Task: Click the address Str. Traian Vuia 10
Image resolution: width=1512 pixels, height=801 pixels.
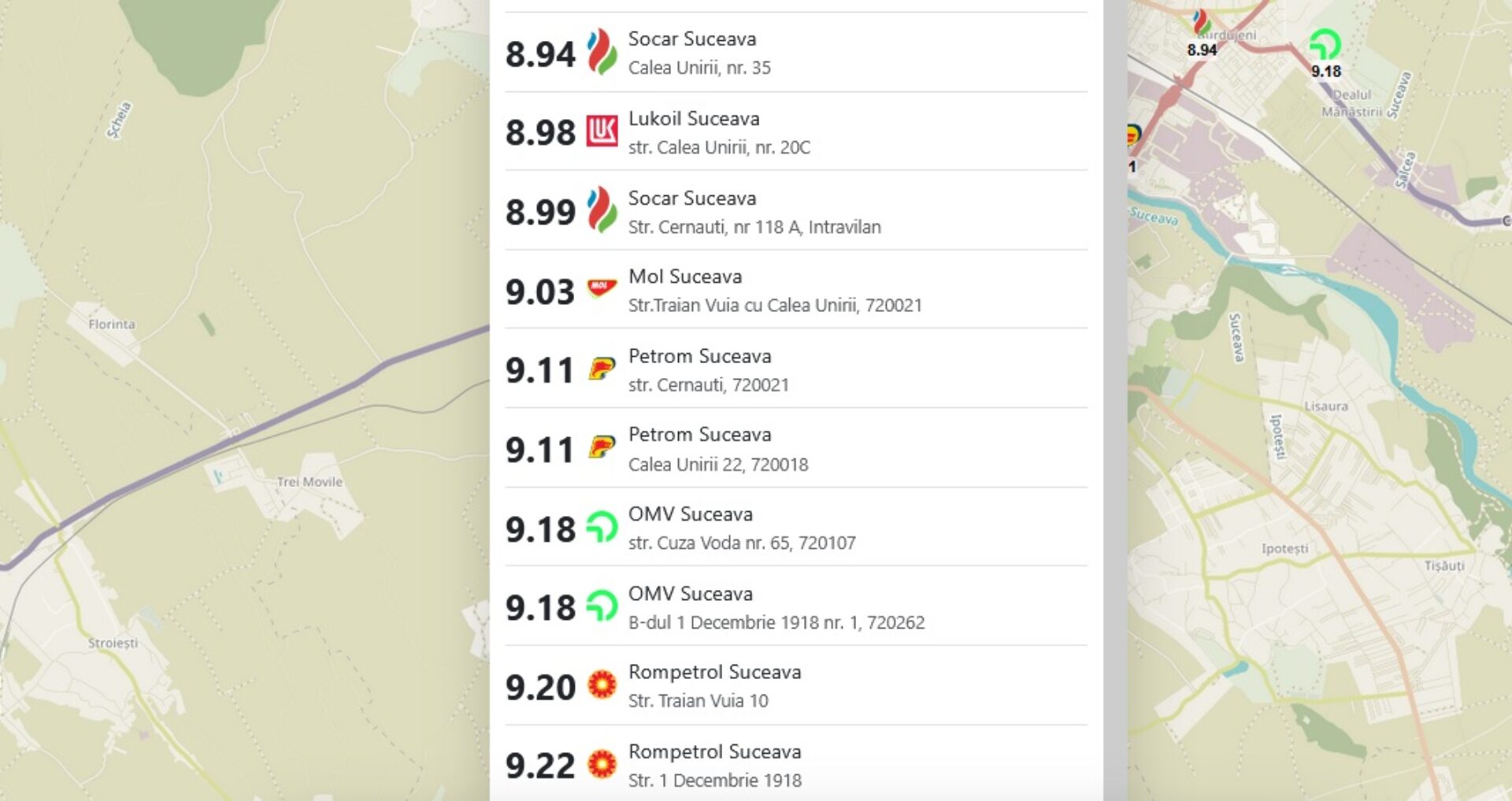Action: 698,700
